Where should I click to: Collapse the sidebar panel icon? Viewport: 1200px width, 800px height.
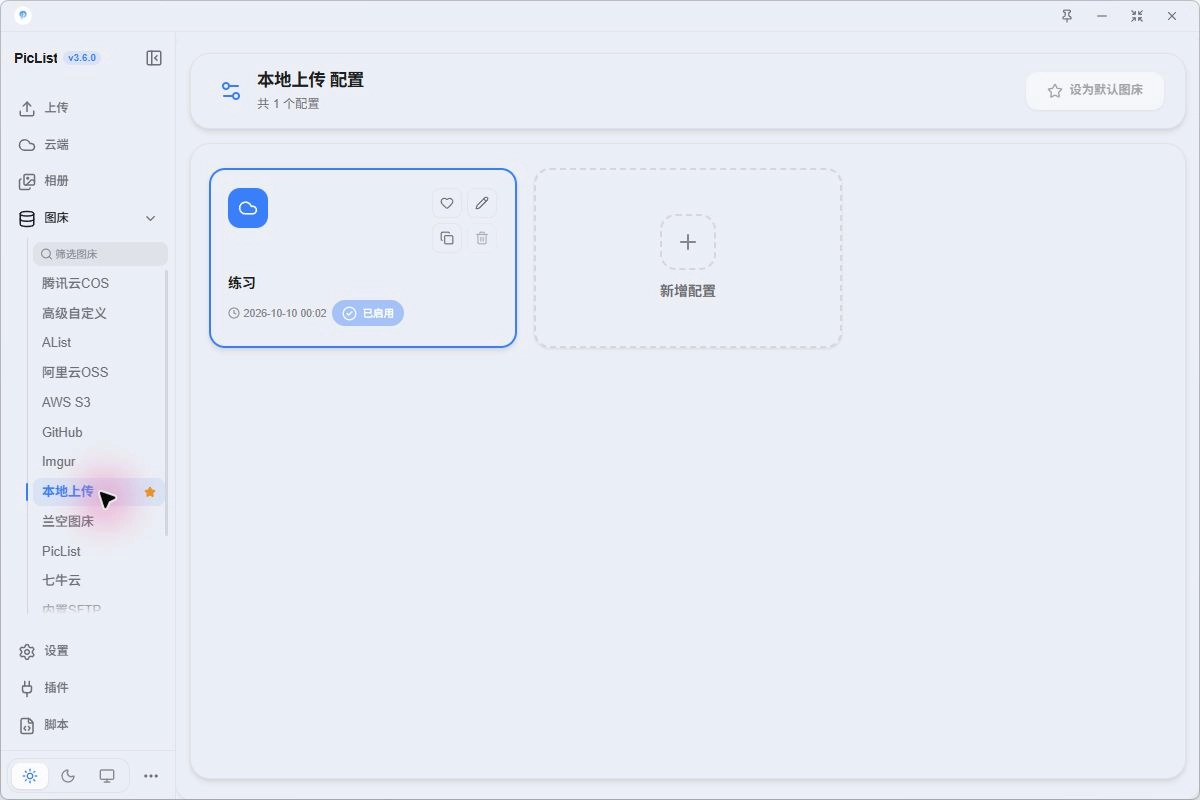(154, 58)
